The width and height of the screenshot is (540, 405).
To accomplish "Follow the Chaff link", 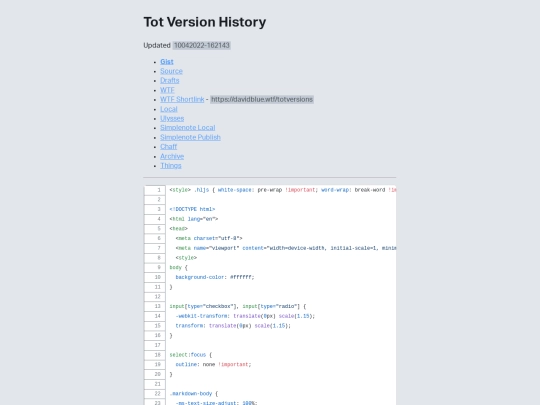I will pyautogui.click(x=168, y=146).
